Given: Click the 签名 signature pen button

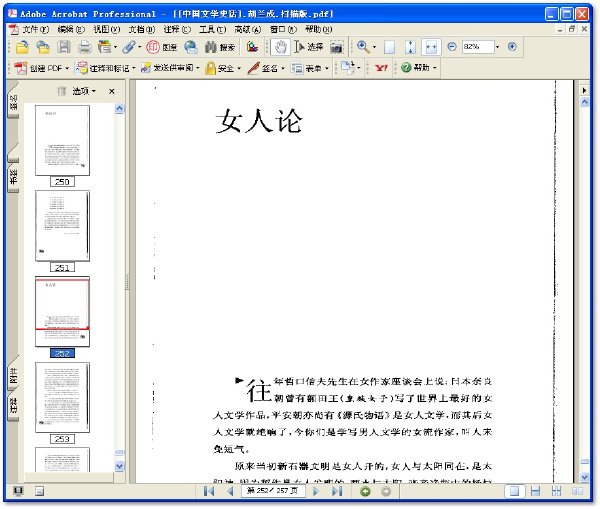Looking at the screenshot, I should click(x=262, y=68).
